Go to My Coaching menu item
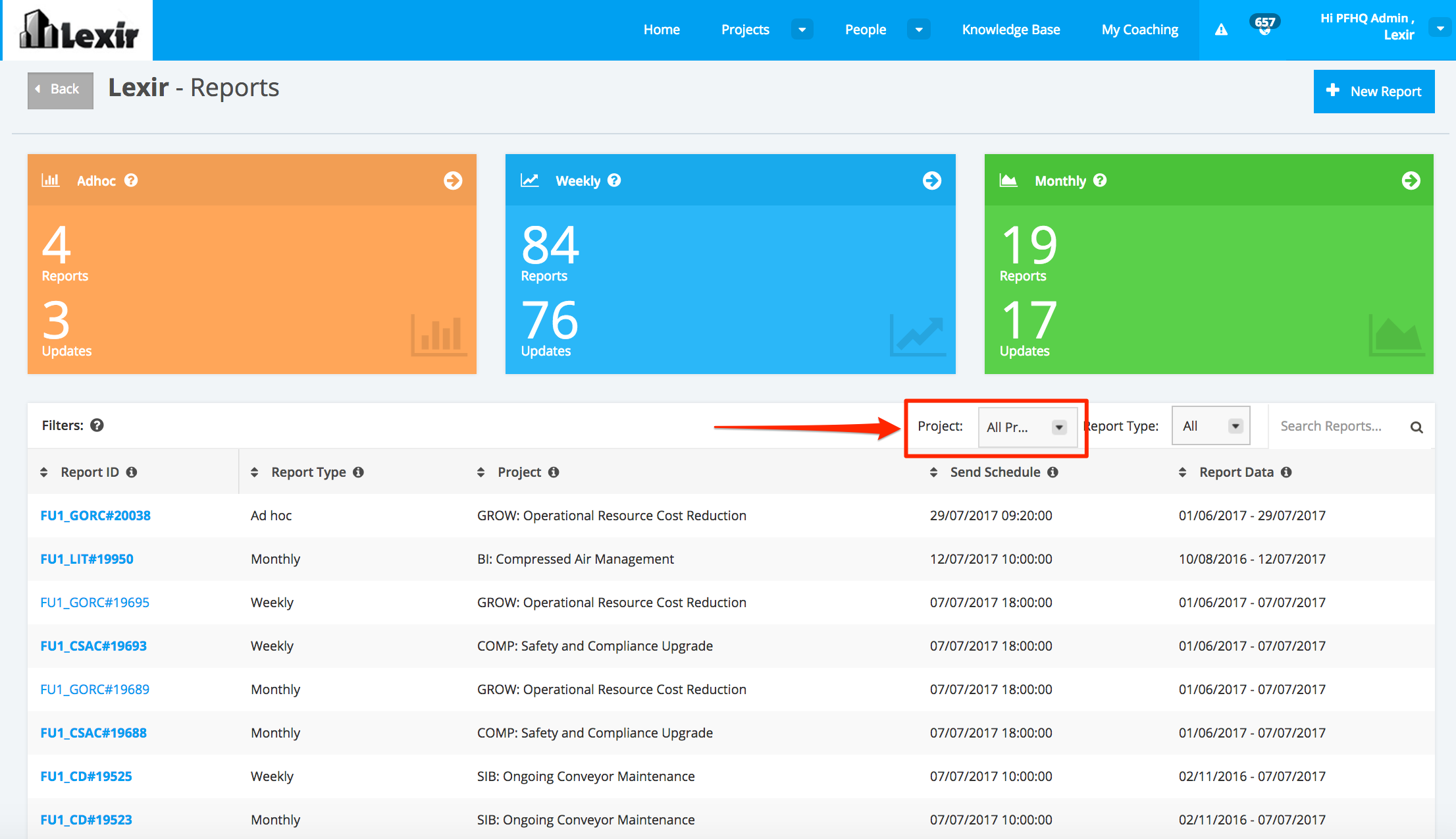This screenshot has height=839, width=1456. tap(1139, 30)
